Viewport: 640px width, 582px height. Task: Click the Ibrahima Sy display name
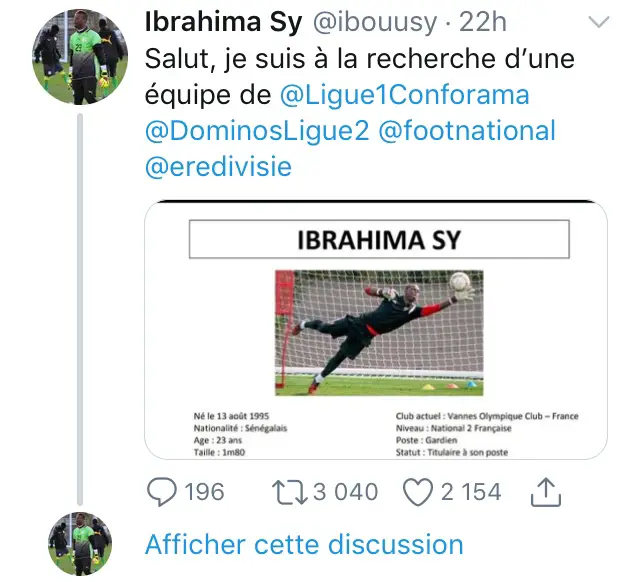[224, 22]
